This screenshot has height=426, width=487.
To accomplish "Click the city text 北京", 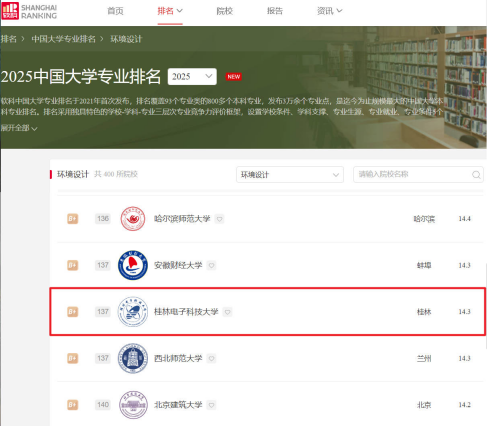I will coord(424,405).
